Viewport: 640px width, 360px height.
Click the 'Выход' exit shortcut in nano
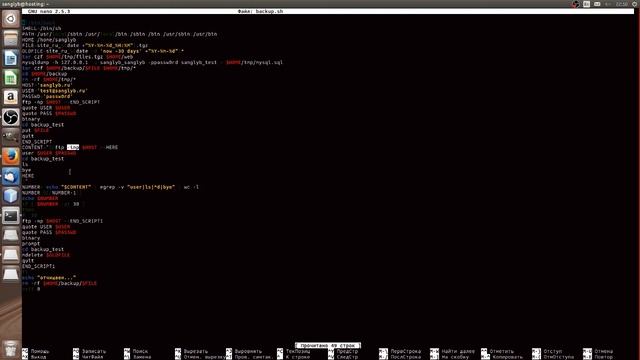coord(38,357)
